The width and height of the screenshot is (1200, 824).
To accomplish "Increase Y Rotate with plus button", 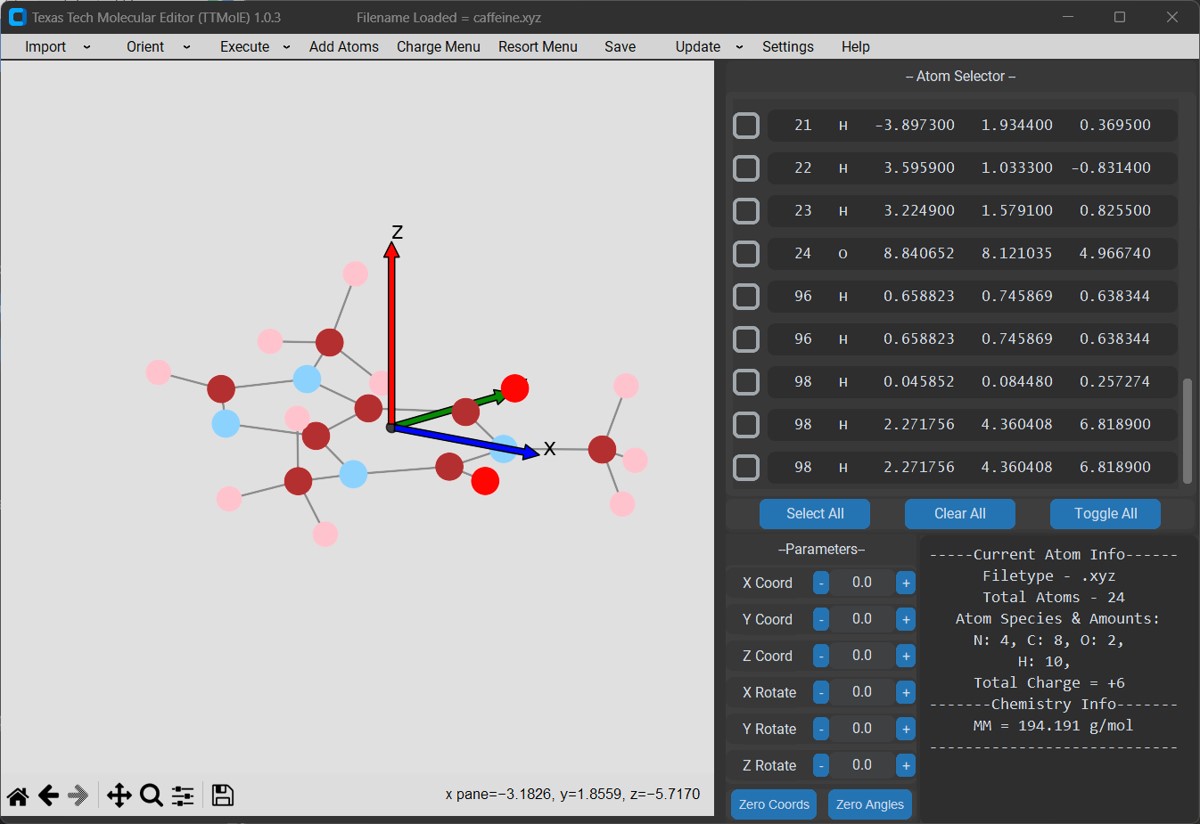I will tap(905, 729).
